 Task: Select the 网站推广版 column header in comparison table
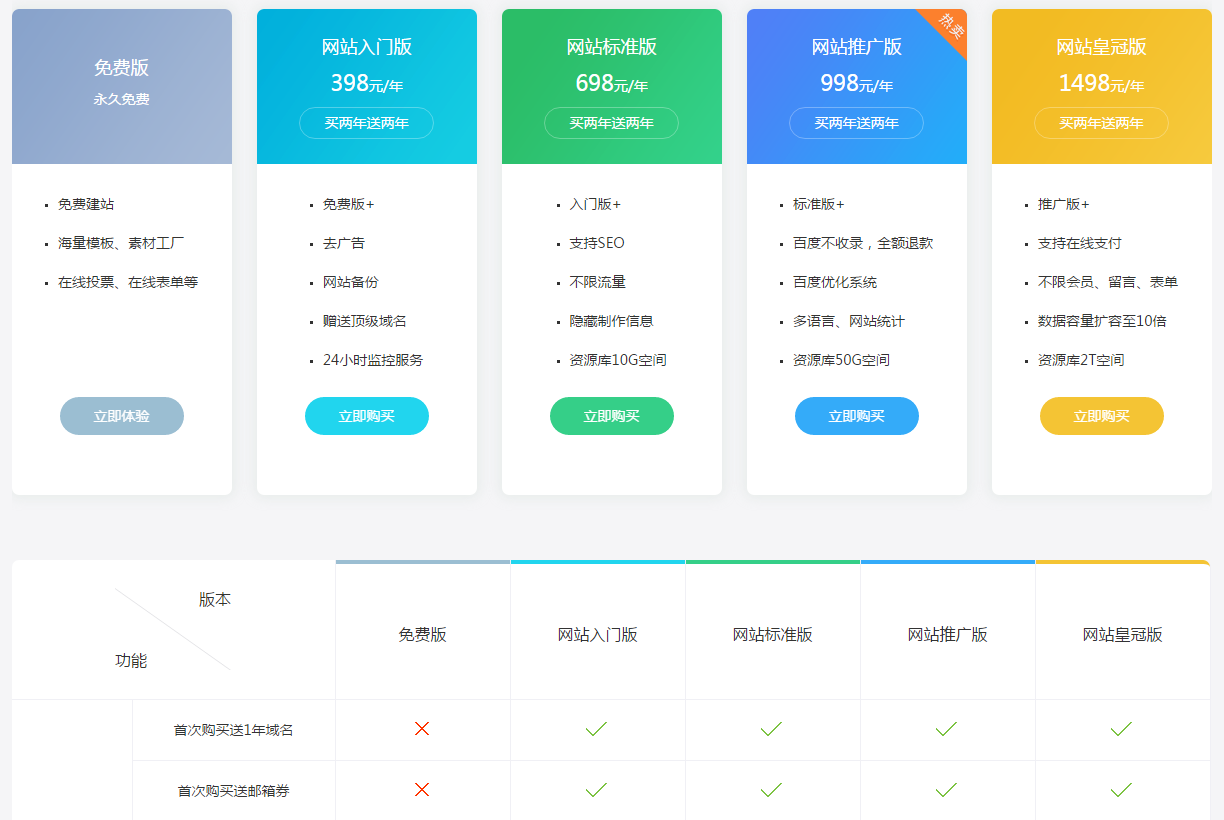947,635
